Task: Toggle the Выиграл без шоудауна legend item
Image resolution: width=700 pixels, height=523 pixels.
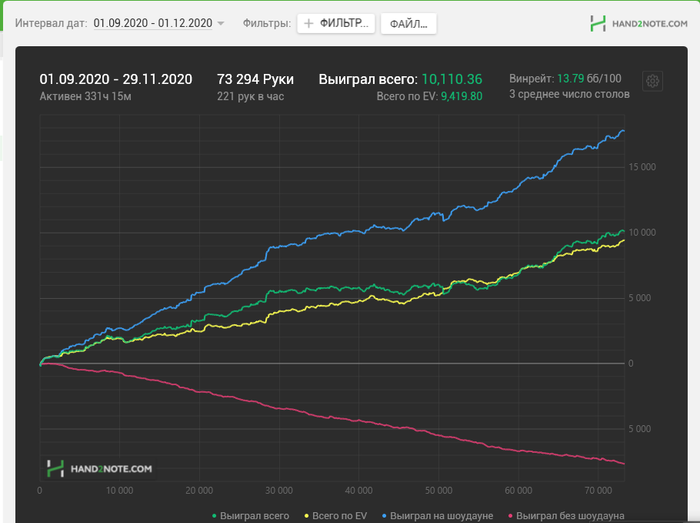Action: pyautogui.click(x=566, y=516)
